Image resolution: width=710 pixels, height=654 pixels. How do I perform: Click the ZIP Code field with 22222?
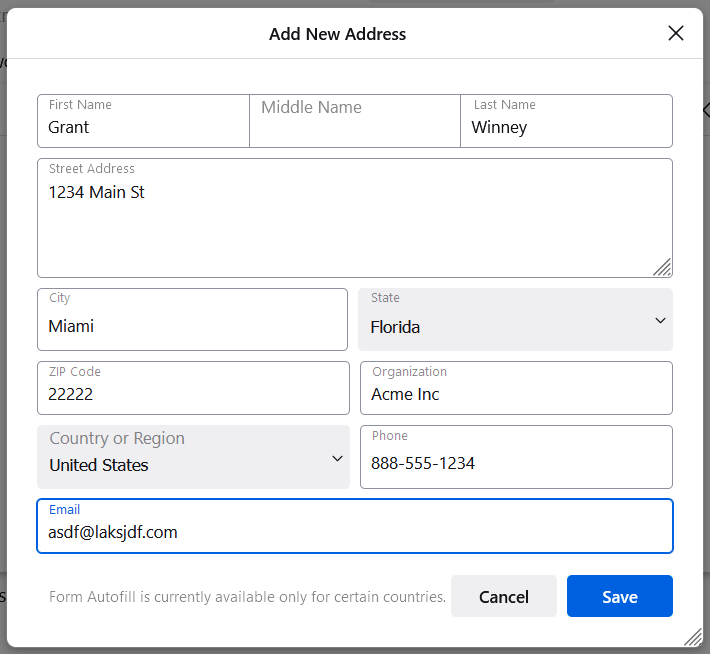pyautogui.click(x=193, y=388)
